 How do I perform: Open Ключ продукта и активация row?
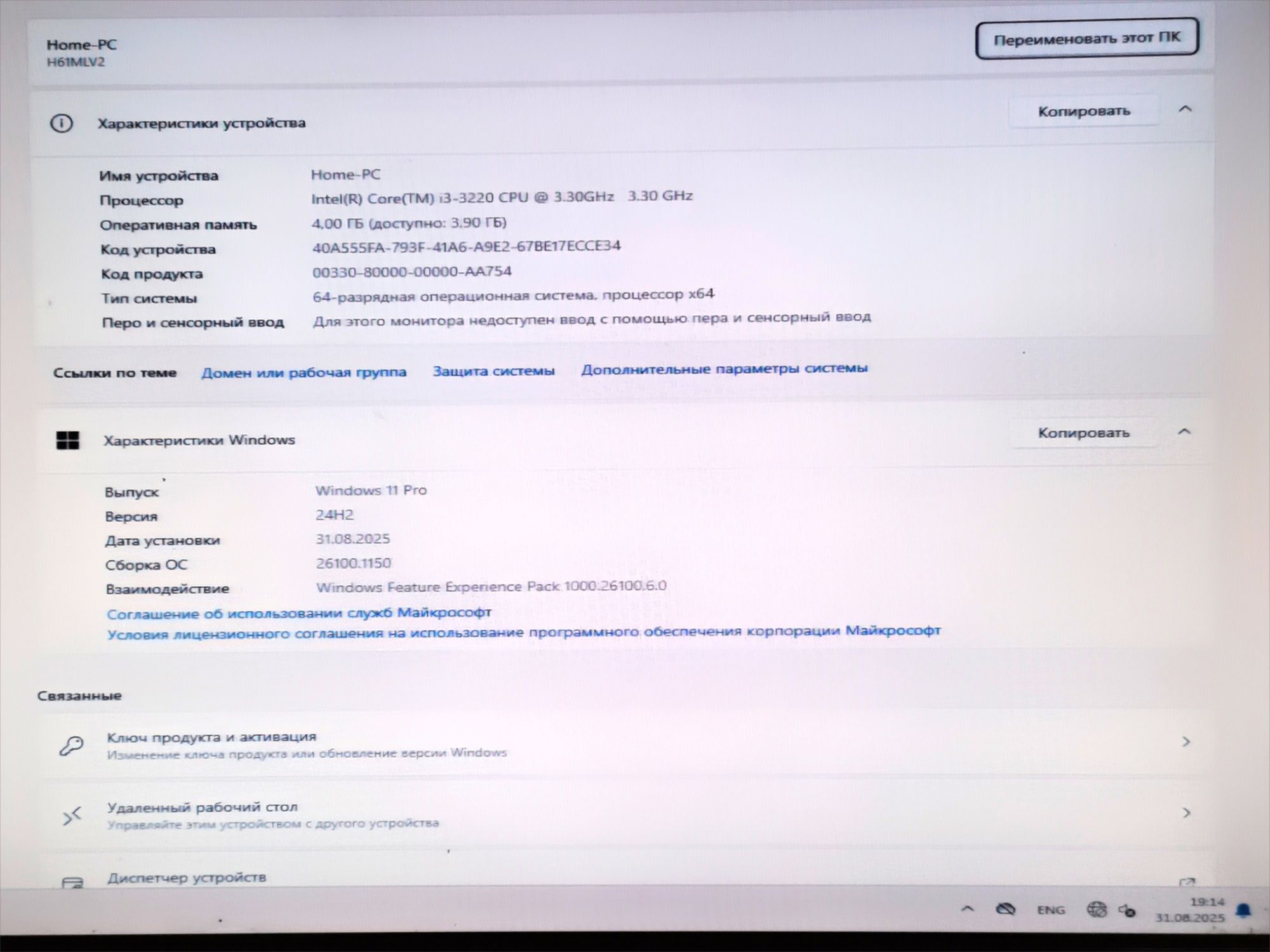tap(625, 744)
